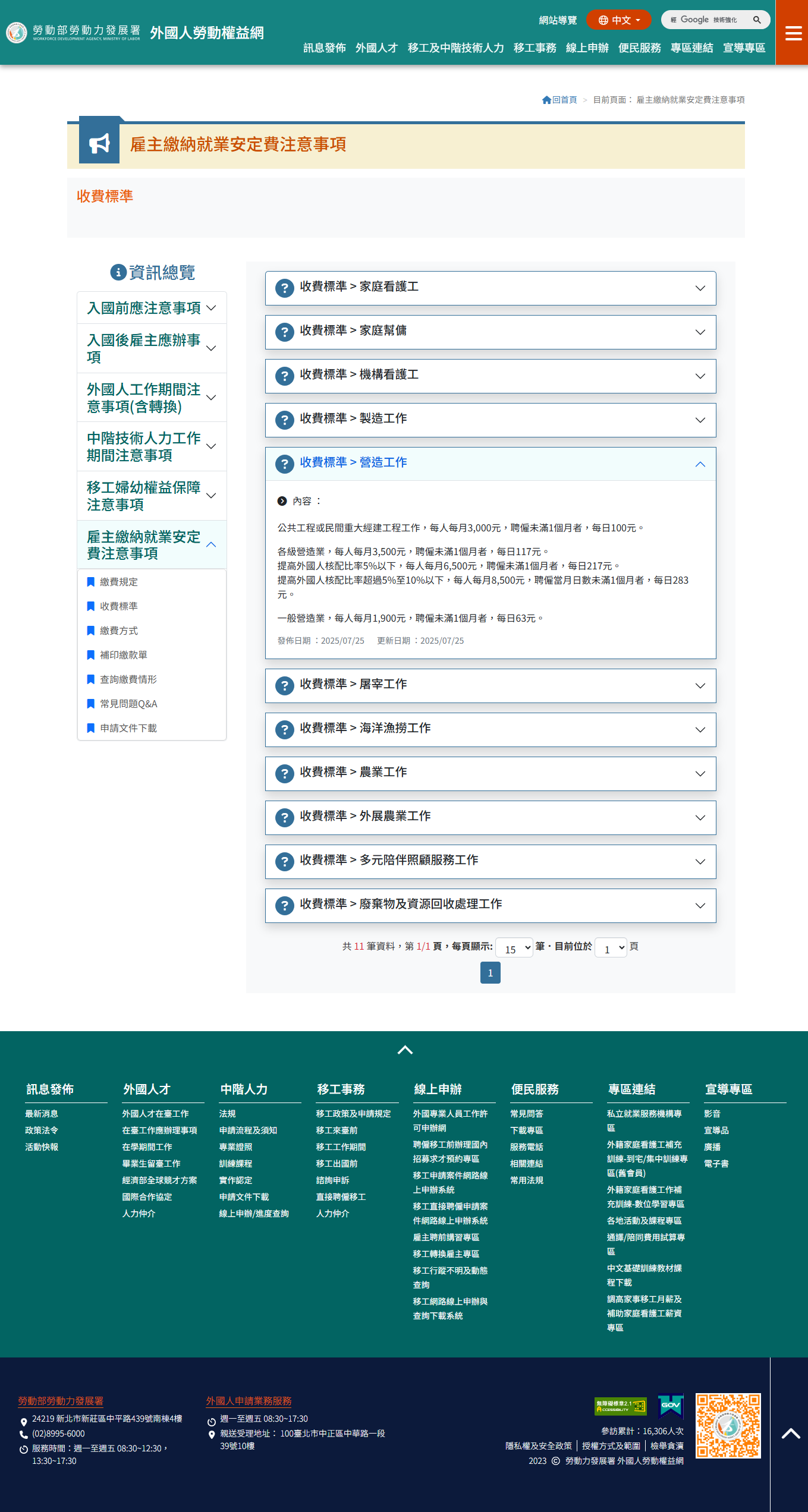Expand 入國前應注意事項 in sidebar

(152, 308)
